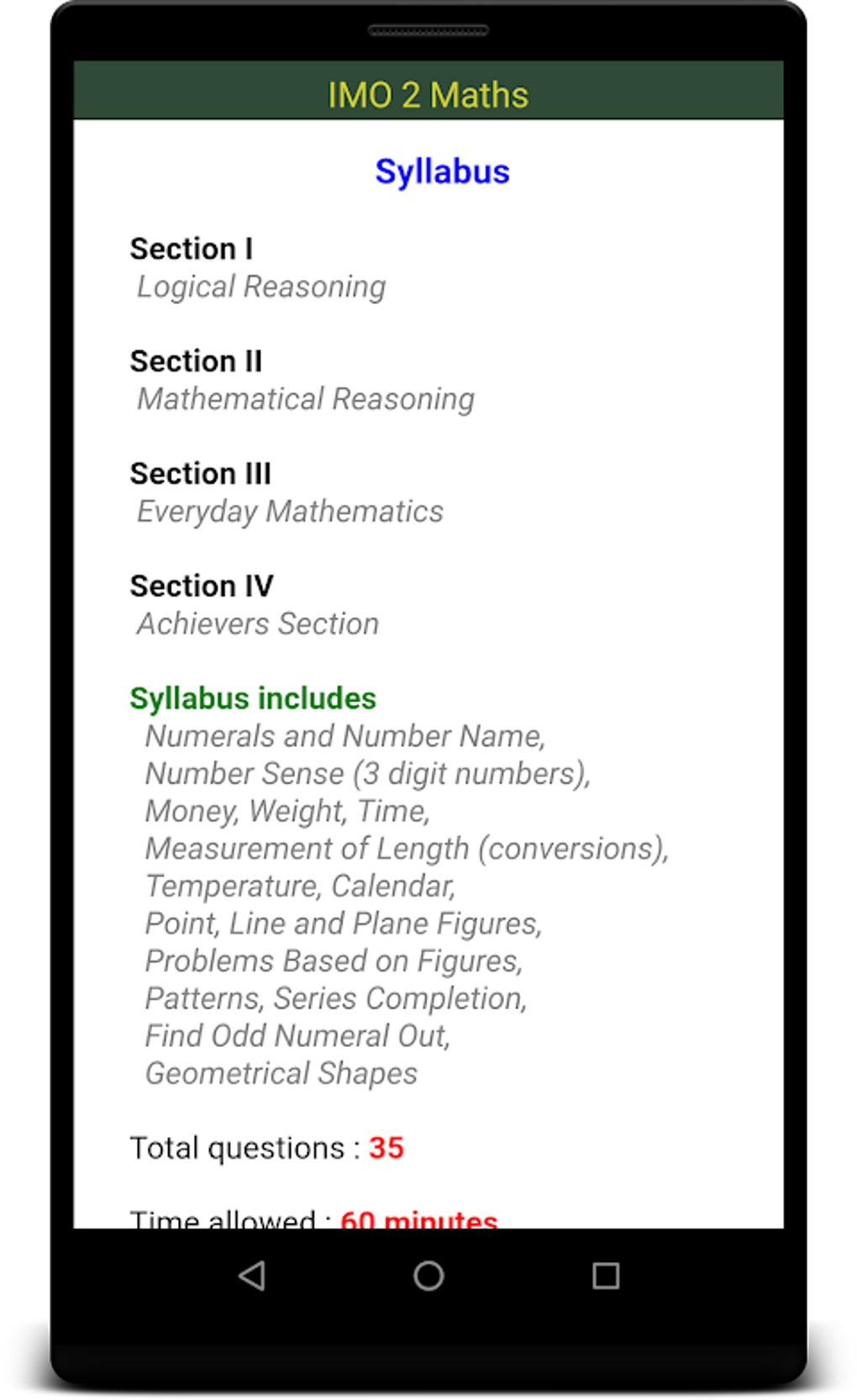Screen dimensions: 857x1400
Task: Tap the Geometrical Shapes topic
Action: pos(281,1073)
